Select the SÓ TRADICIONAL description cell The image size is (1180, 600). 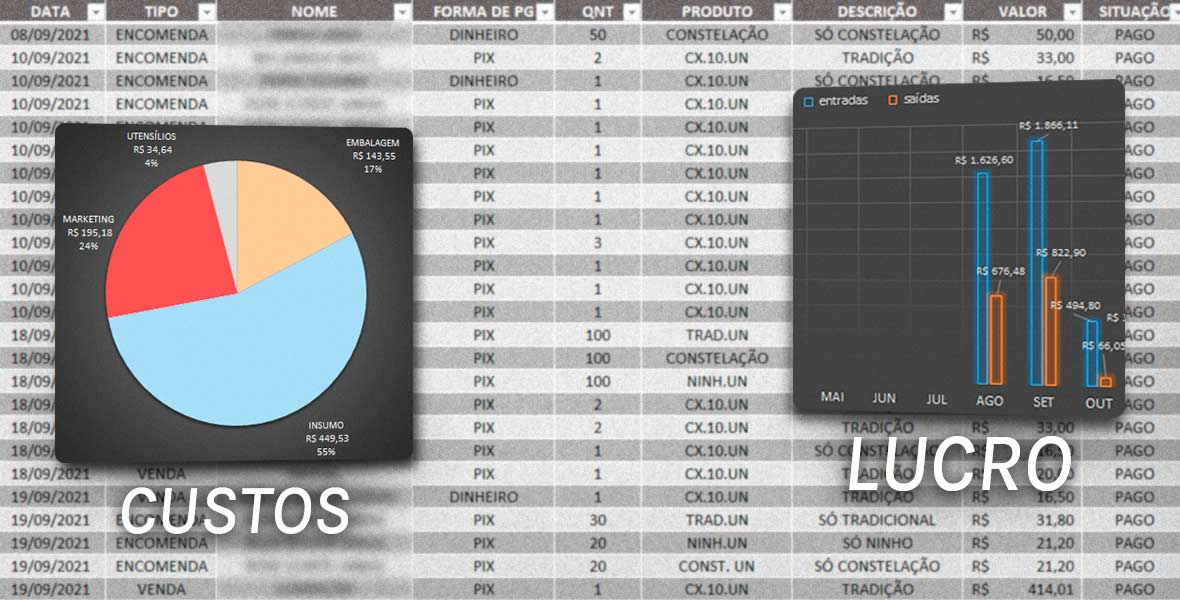pyautogui.click(x=876, y=520)
